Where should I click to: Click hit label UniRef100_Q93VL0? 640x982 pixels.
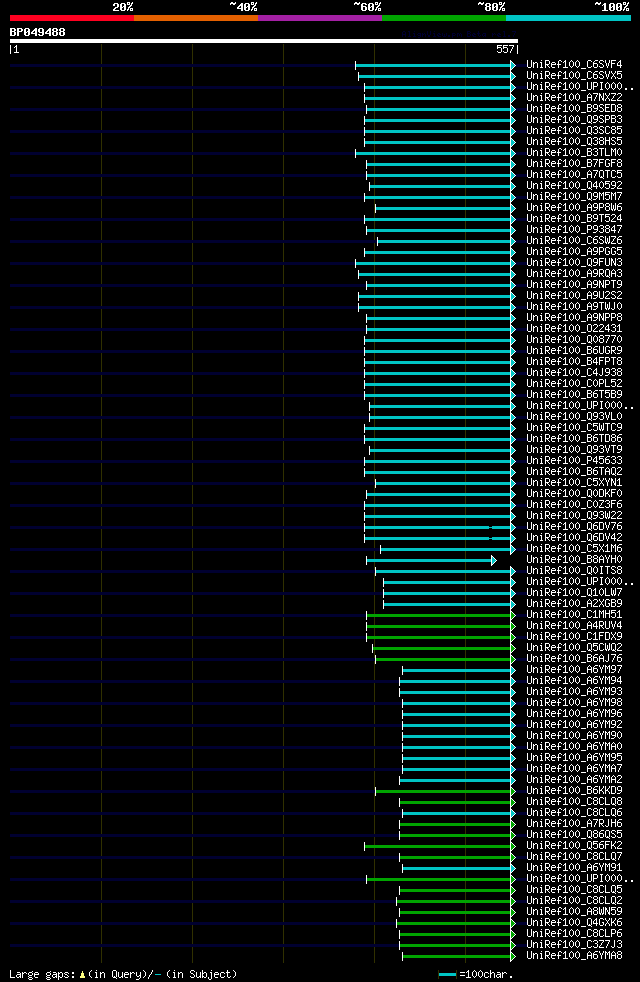pos(574,417)
